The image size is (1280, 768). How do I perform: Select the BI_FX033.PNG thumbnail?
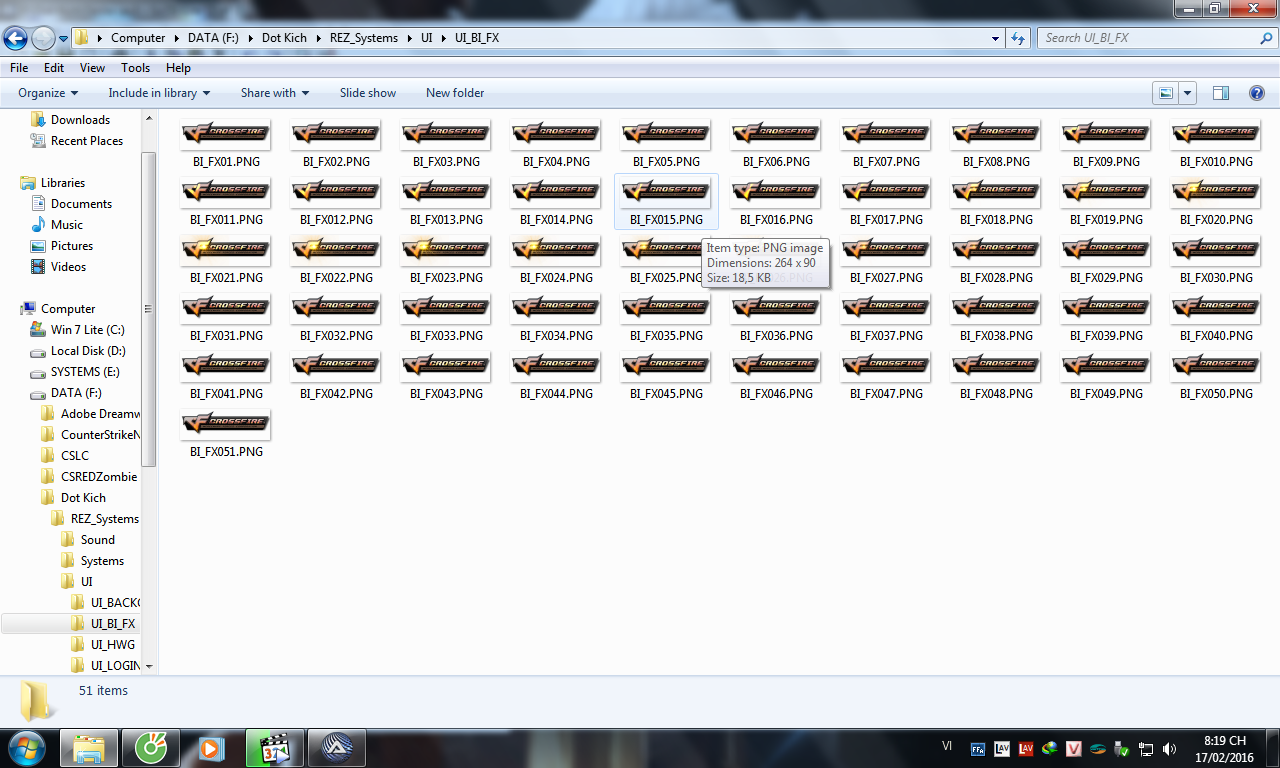click(445, 318)
